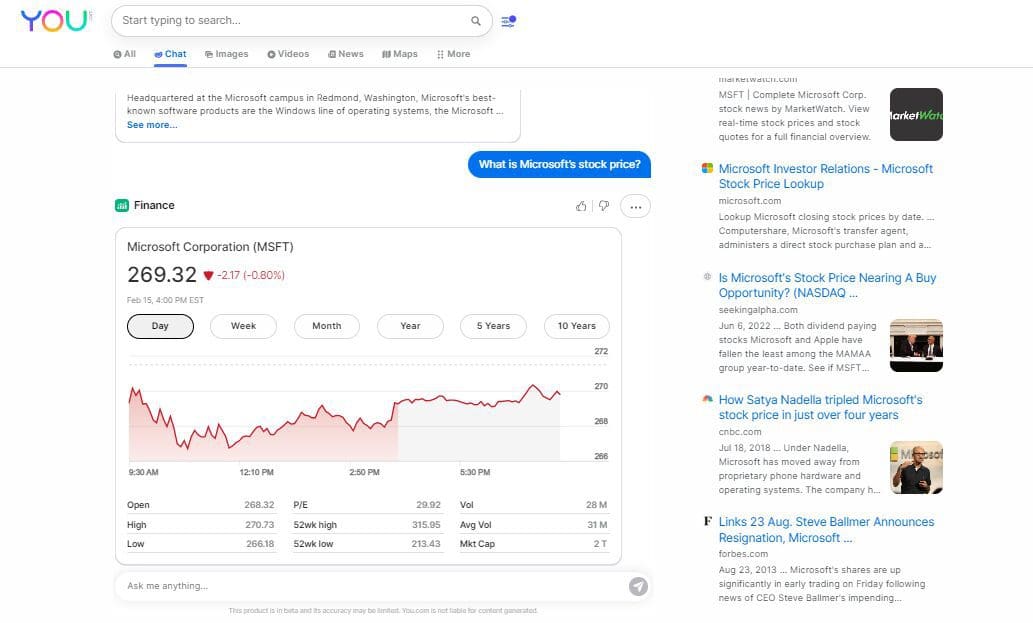Click the What is Microsoft's stock price bubble
This screenshot has width=1033, height=623.
559,164
